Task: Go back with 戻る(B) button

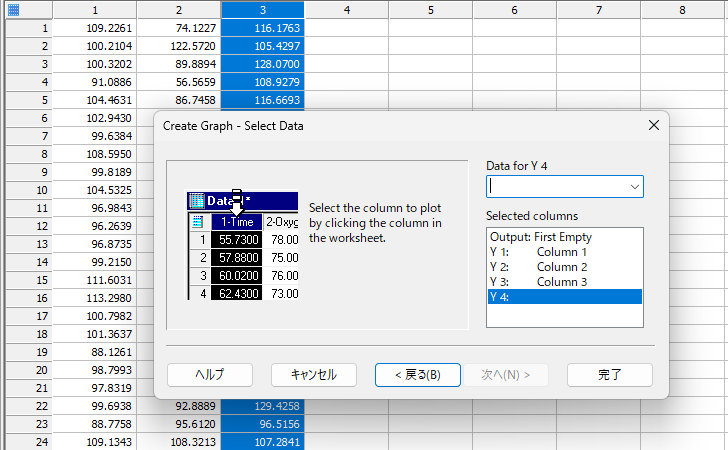Action: [416, 375]
